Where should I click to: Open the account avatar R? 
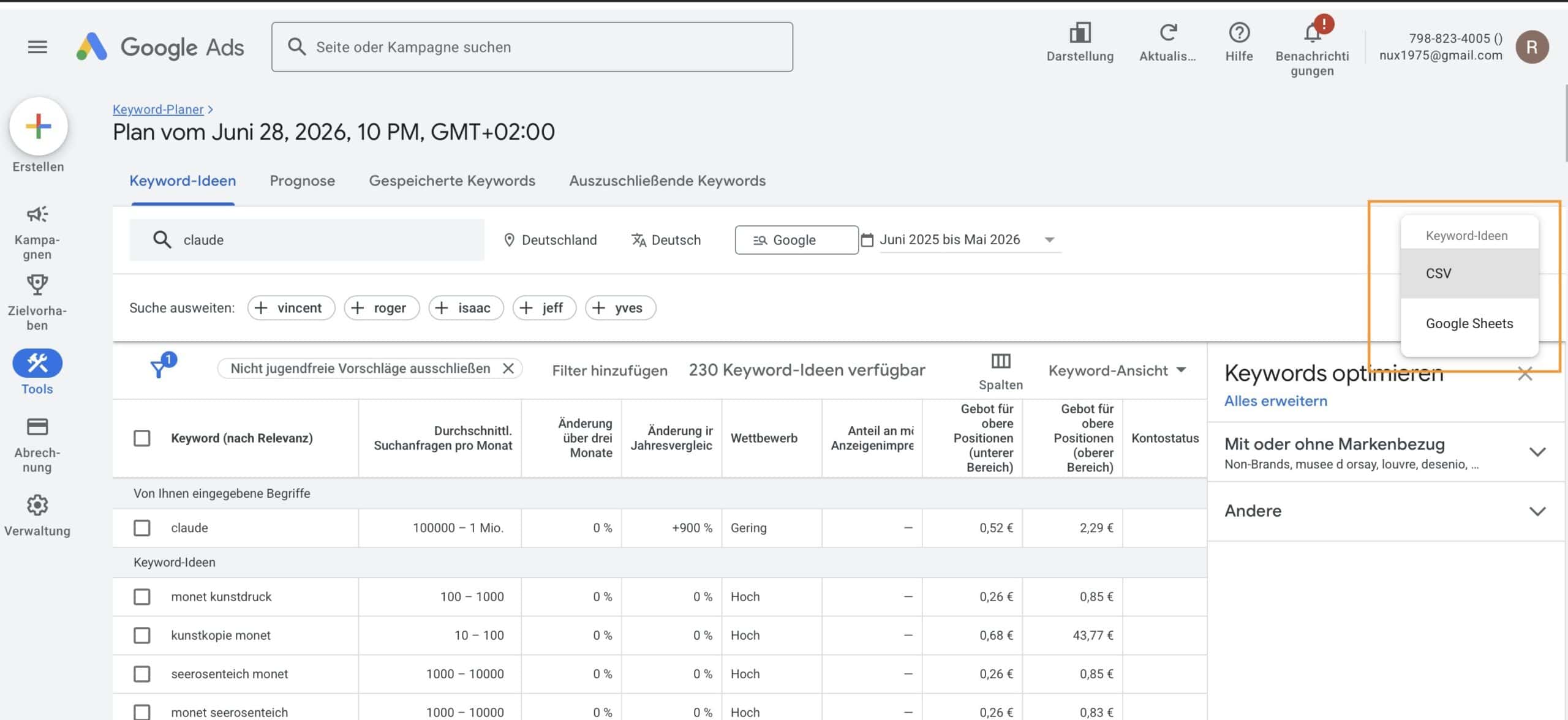click(x=1532, y=47)
